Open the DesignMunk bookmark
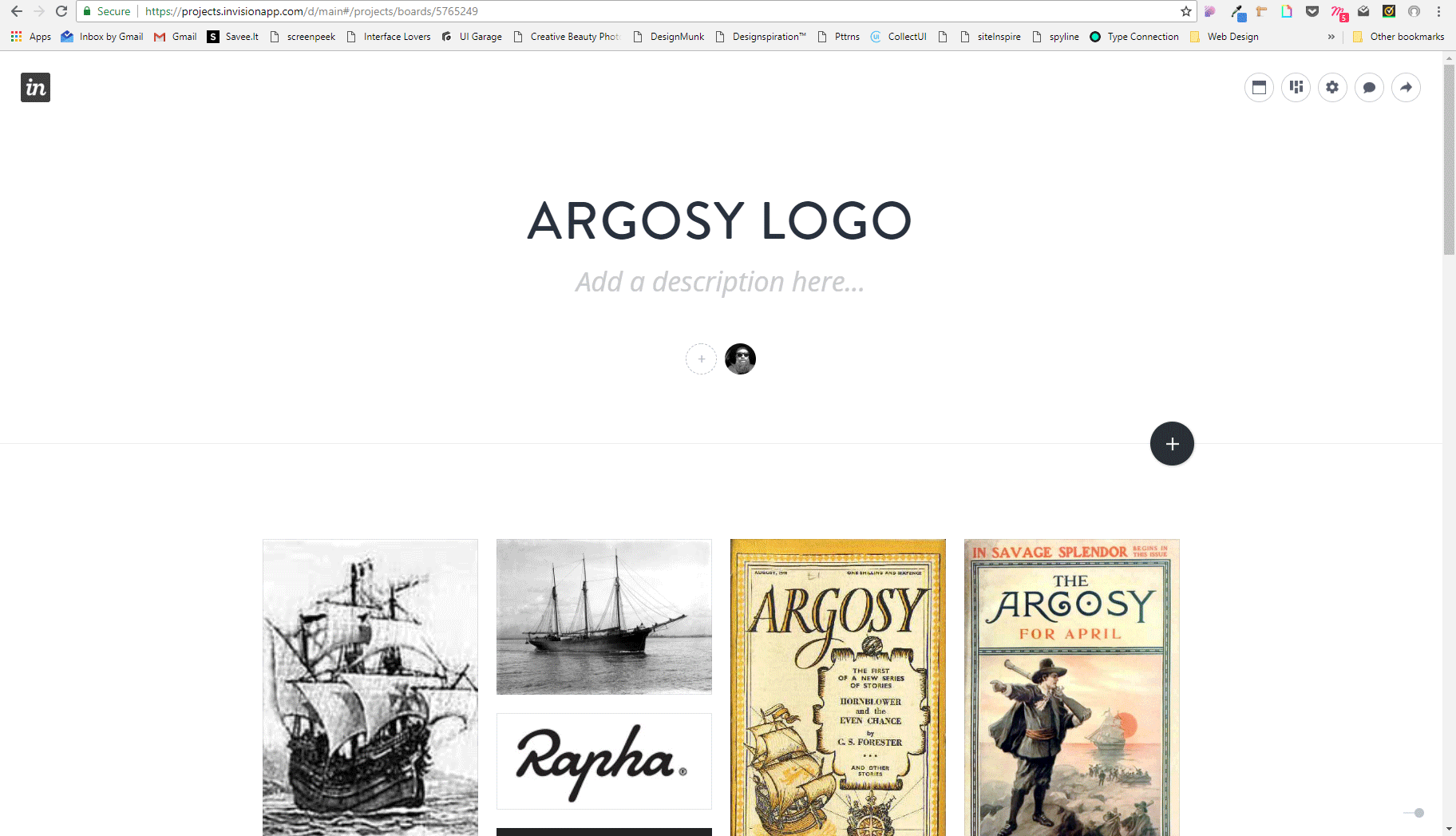1456x836 pixels. coord(669,37)
